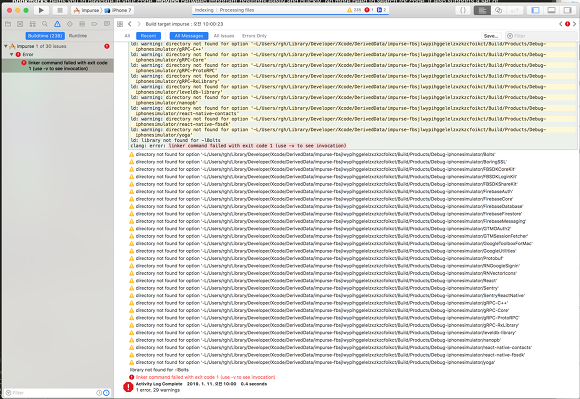
Task: Select the warning row ending in RNVectorIcons'
Action: pos(323,273)
